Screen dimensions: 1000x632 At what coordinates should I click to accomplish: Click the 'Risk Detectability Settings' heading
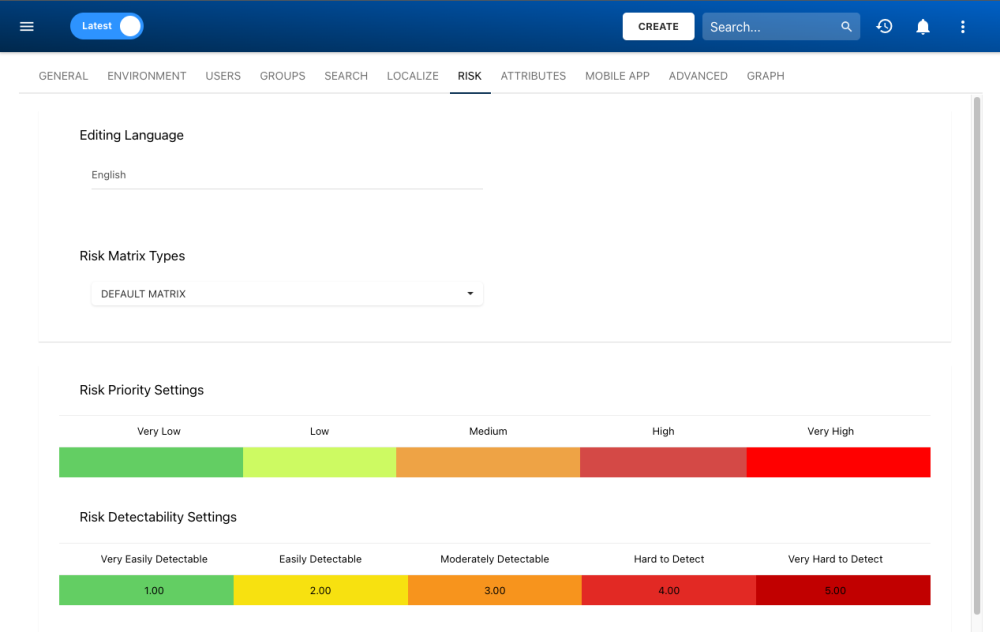pos(158,517)
